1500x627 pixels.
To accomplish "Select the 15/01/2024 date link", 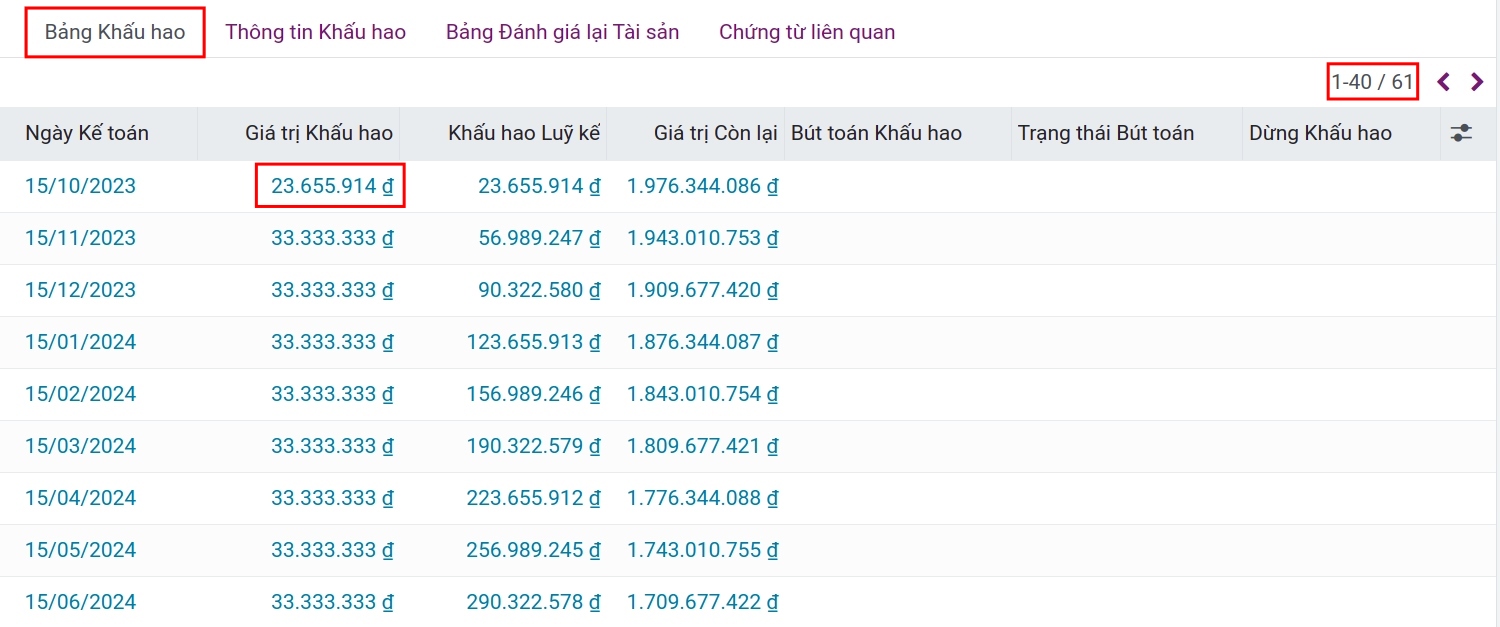I will 80,341.
